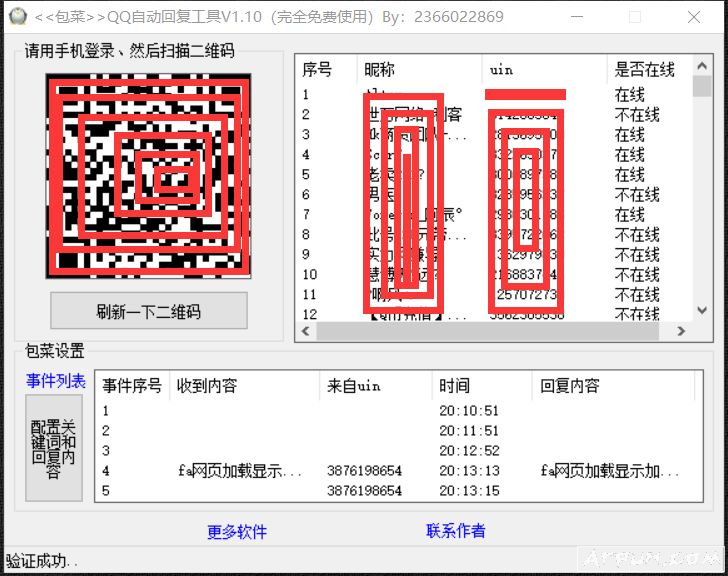This screenshot has width=728, height=576.
Task: Select 在线 status of contact row 3
Action: click(630, 135)
